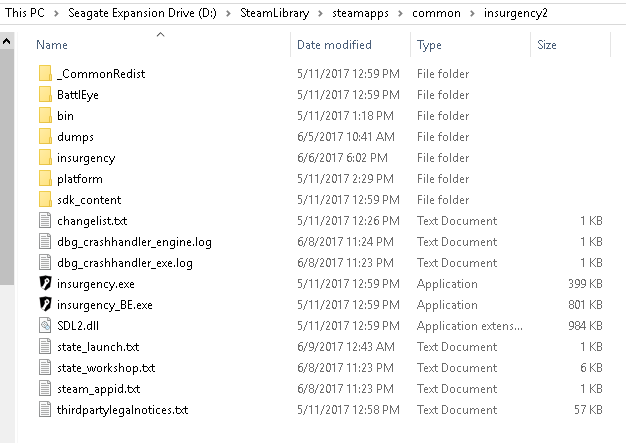Click the changelist.txt document icon

pyautogui.click(x=44, y=221)
